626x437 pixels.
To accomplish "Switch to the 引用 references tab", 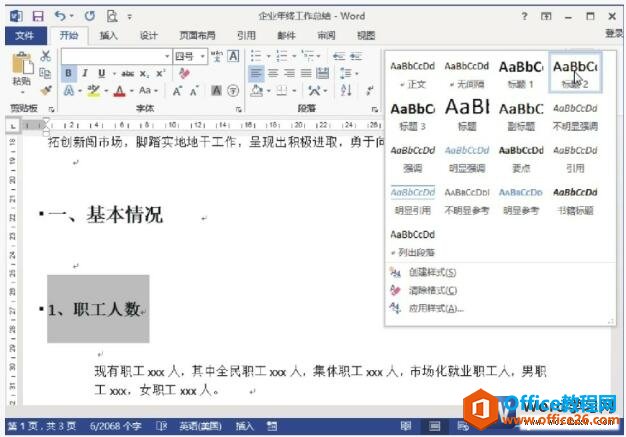I will click(246, 36).
